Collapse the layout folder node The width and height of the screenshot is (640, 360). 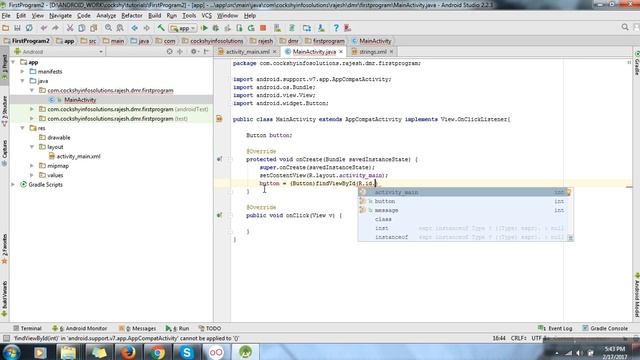coord(32,147)
